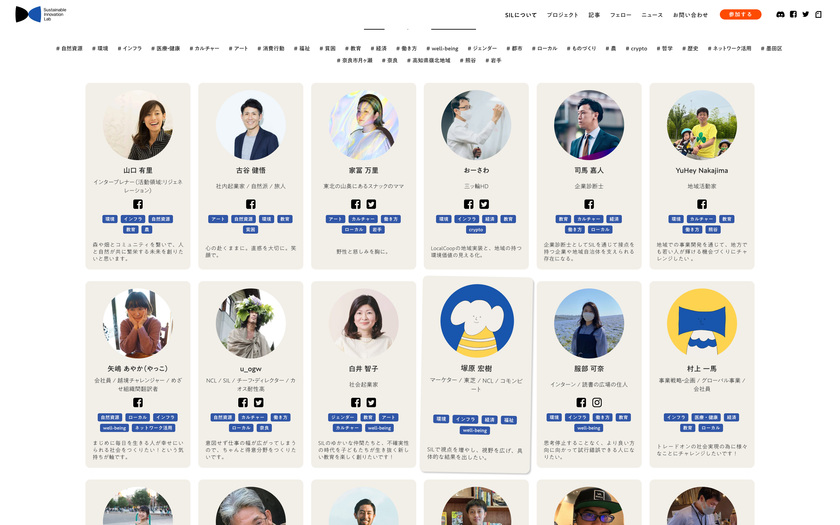Open お問い合わせ in the navigation

pyautogui.click(x=691, y=15)
